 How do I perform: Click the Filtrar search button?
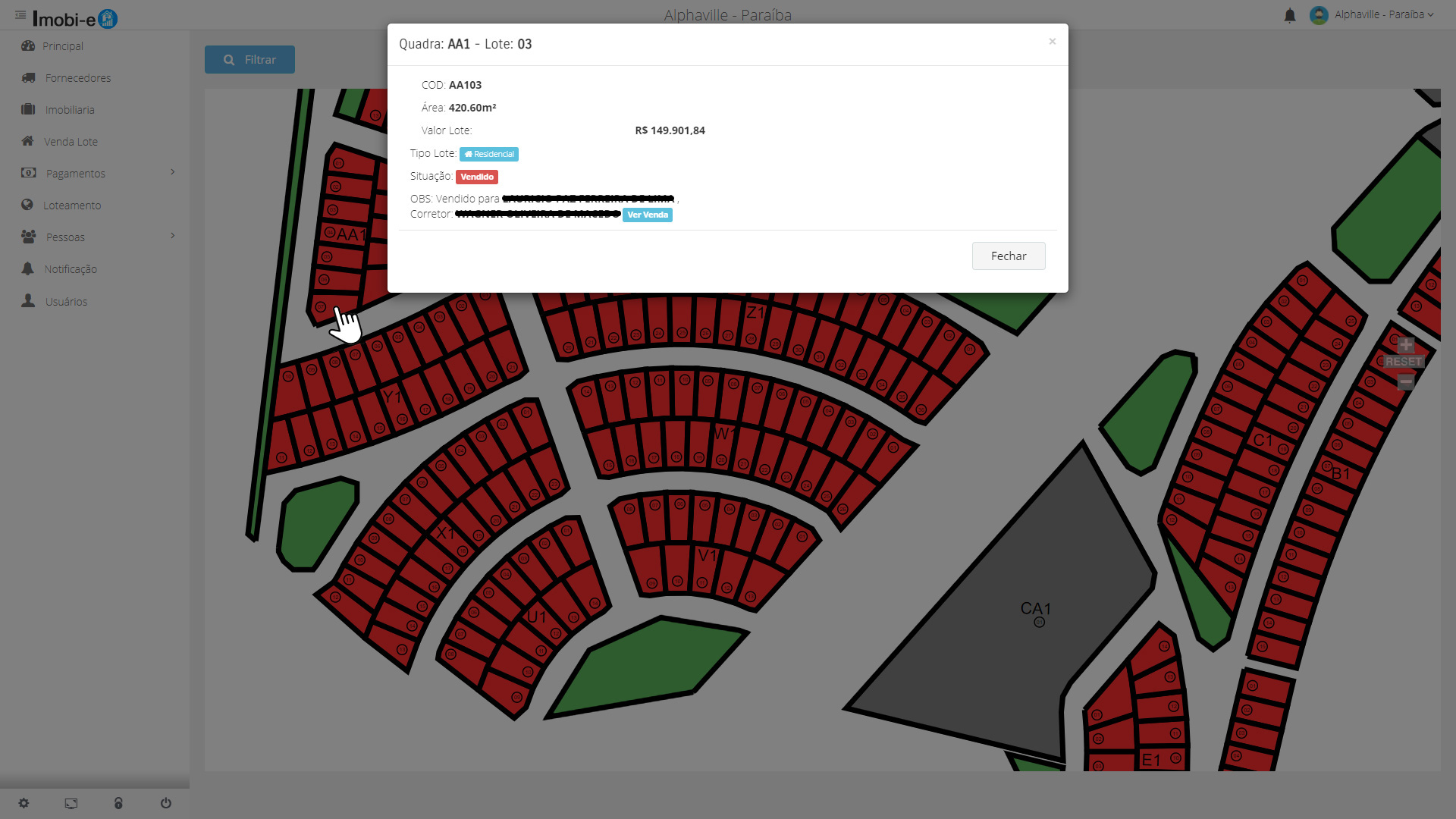point(249,60)
